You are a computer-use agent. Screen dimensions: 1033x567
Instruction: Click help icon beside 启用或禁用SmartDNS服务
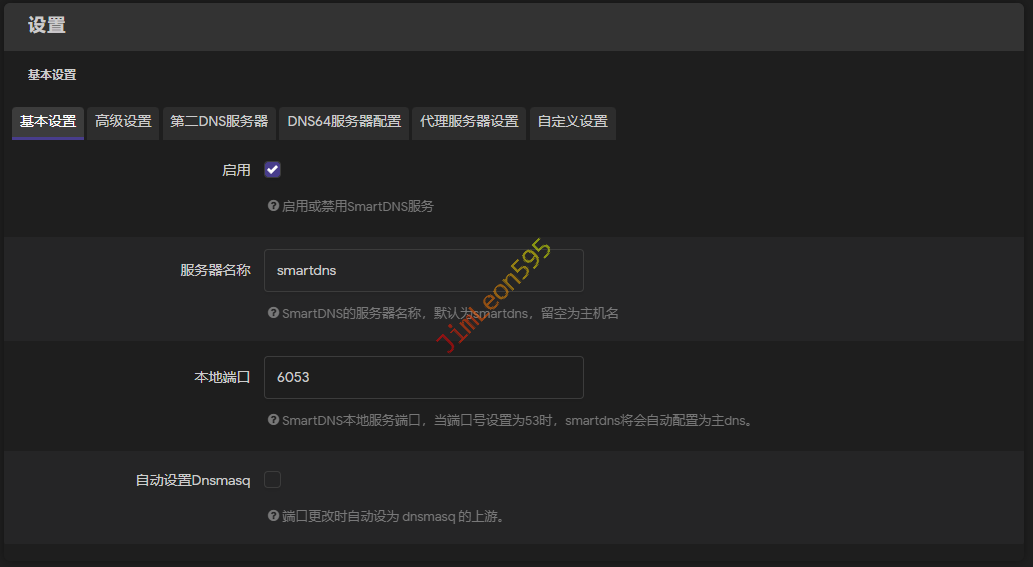tap(273, 206)
